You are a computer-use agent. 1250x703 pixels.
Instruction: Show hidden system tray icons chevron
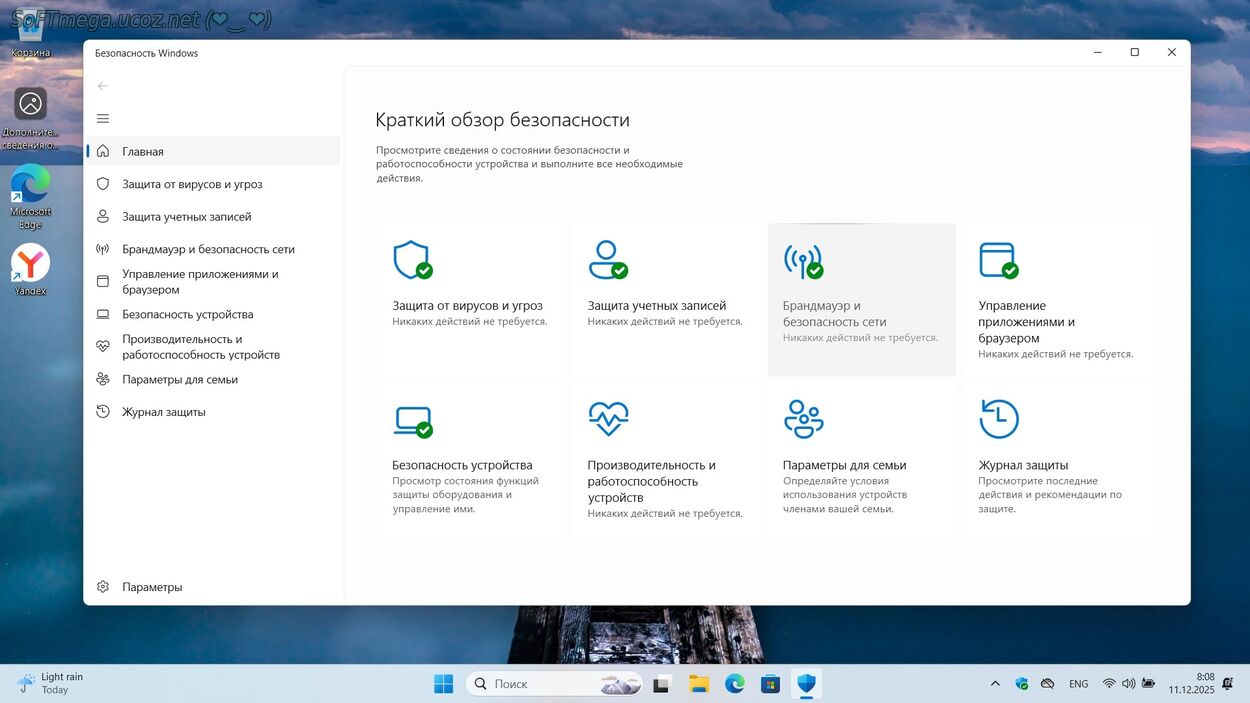[x=995, y=684]
